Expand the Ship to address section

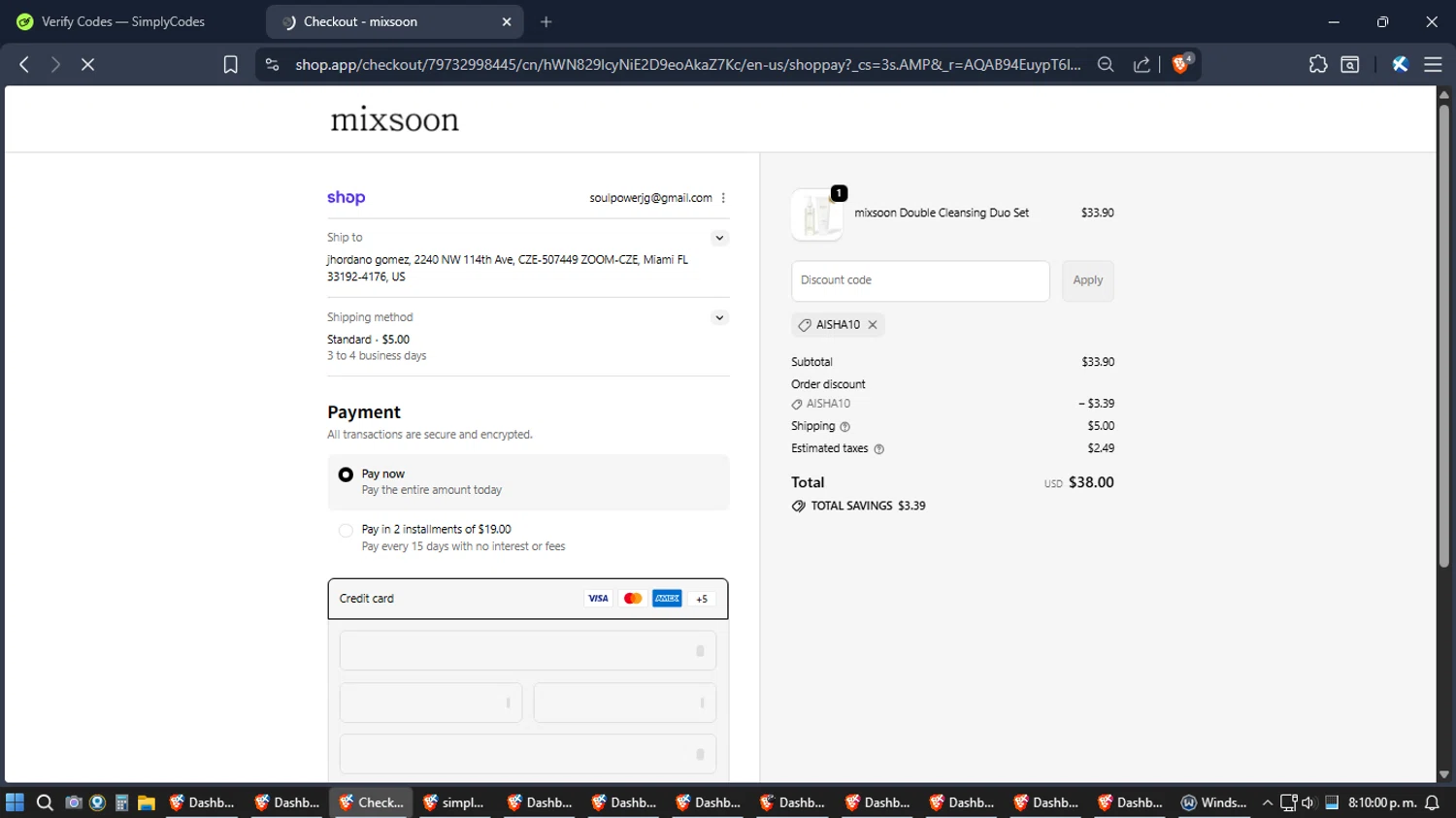tap(719, 238)
